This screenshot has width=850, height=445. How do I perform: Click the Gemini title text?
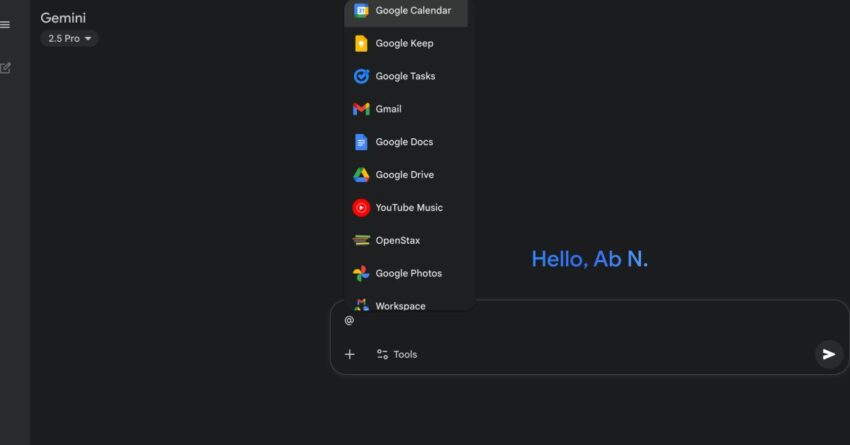click(x=62, y=18)
